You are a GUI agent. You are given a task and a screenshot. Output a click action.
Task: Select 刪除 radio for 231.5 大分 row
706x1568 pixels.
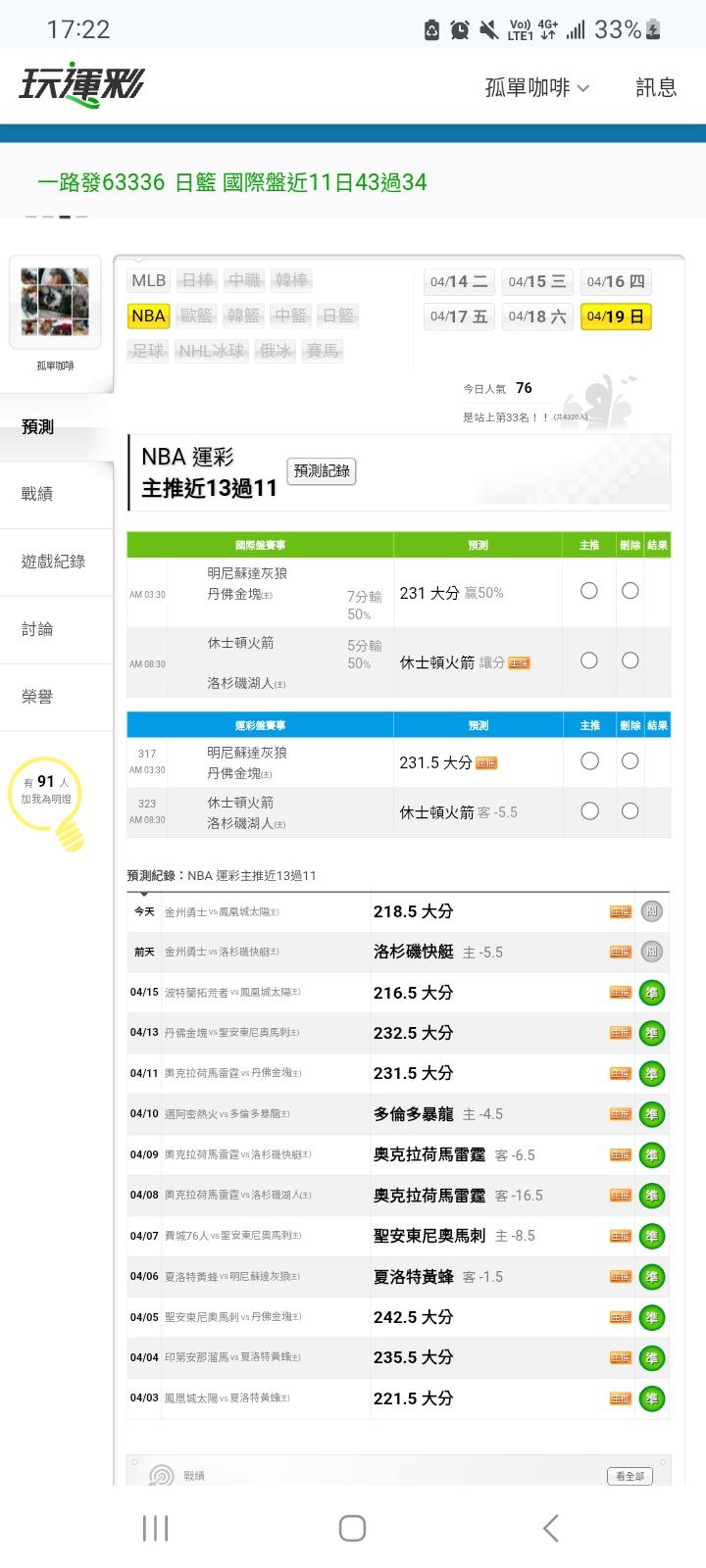(x=630, y=761)
